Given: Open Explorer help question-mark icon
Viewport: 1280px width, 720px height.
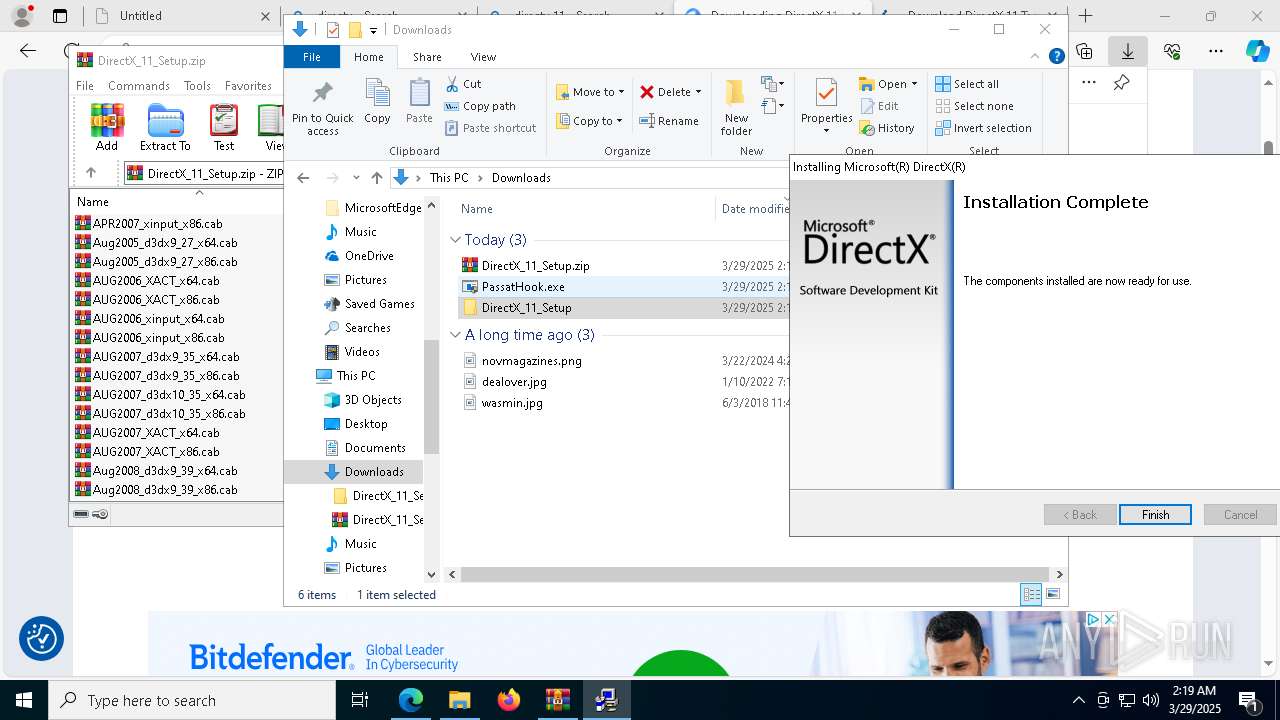Looking at the screenshot, I should [x=1056, y=57].
